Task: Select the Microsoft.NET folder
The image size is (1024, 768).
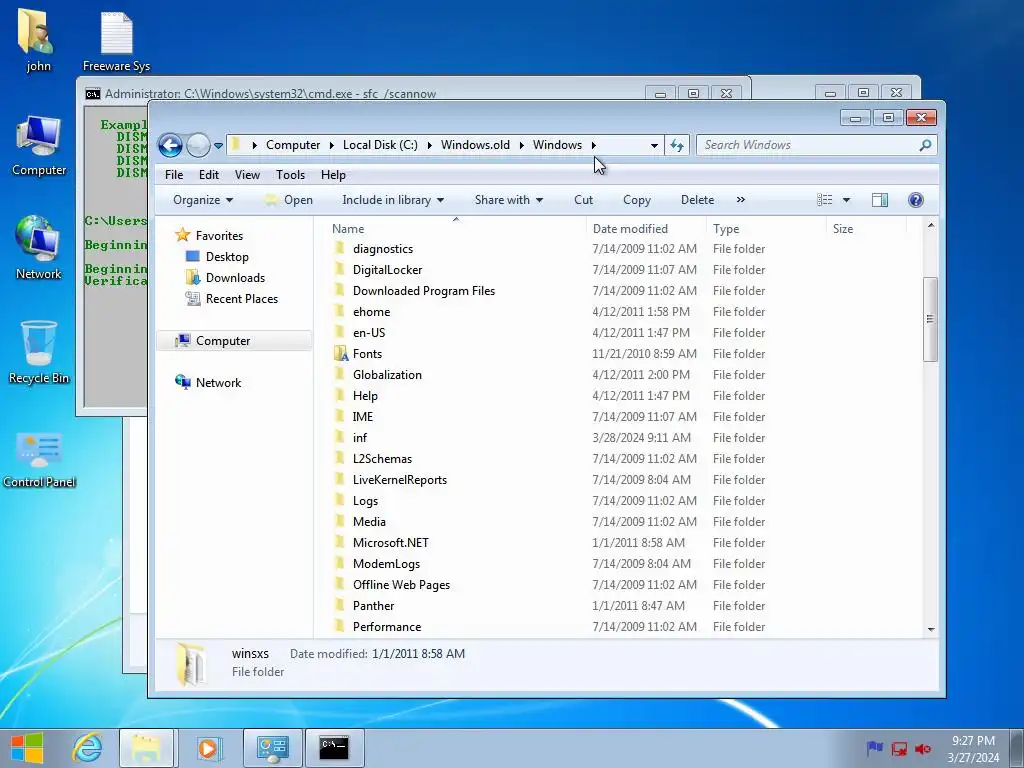Action: tap(391, 543)
